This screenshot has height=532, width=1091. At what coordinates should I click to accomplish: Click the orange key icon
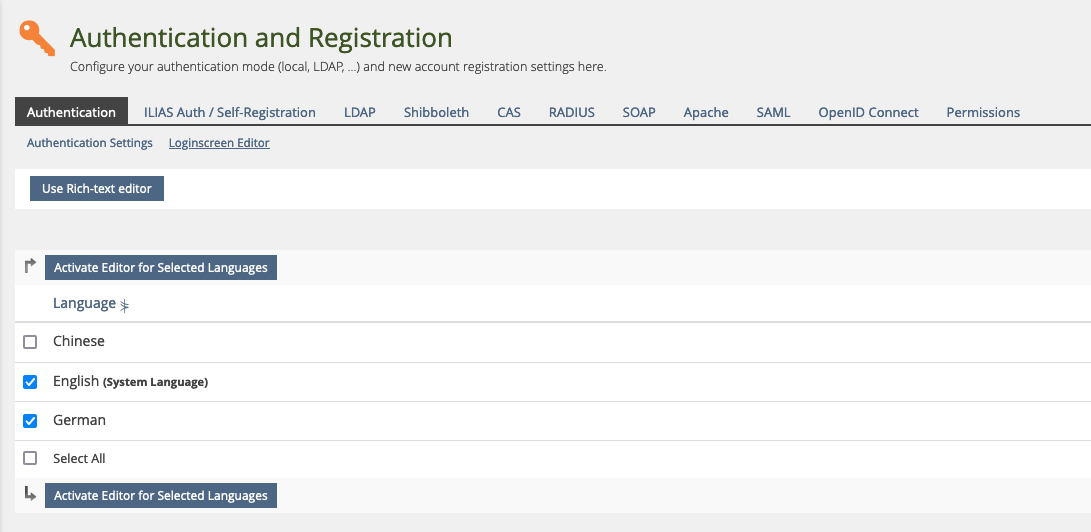pos(37,39)
